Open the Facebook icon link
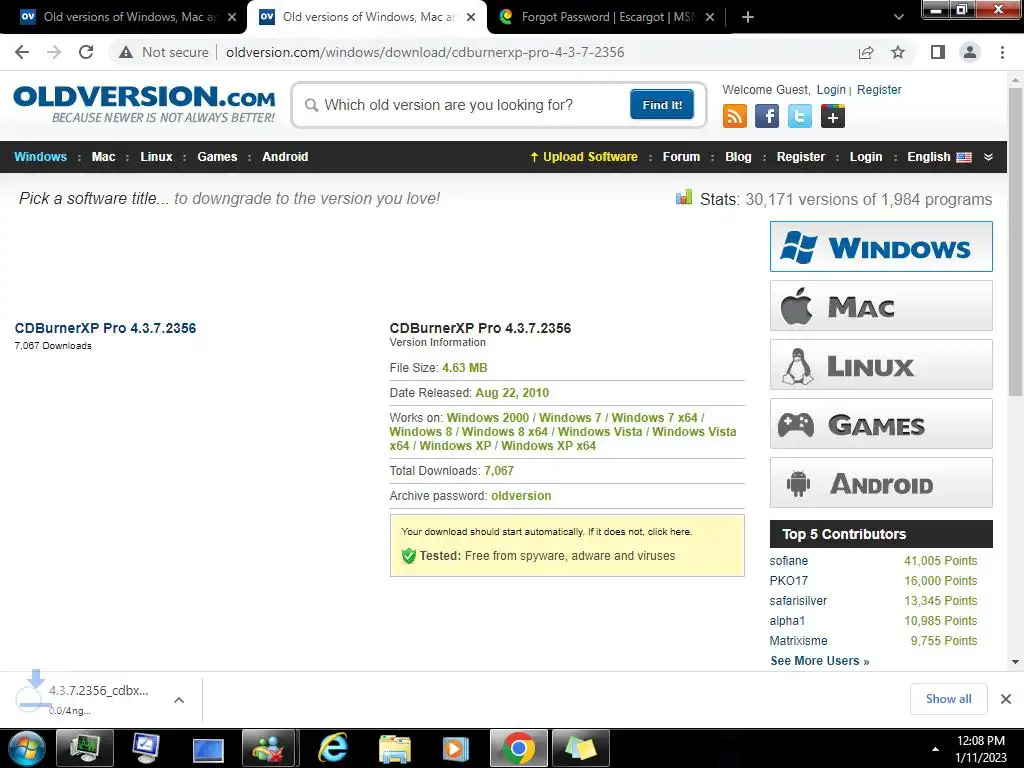The height and width of the screenshot is (768, 1024). 767,117
